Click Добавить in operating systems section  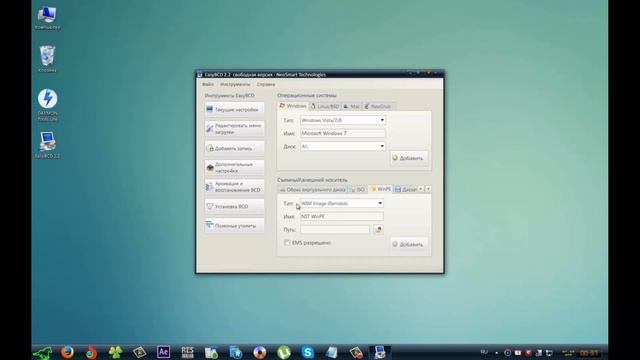click(409, 158)
